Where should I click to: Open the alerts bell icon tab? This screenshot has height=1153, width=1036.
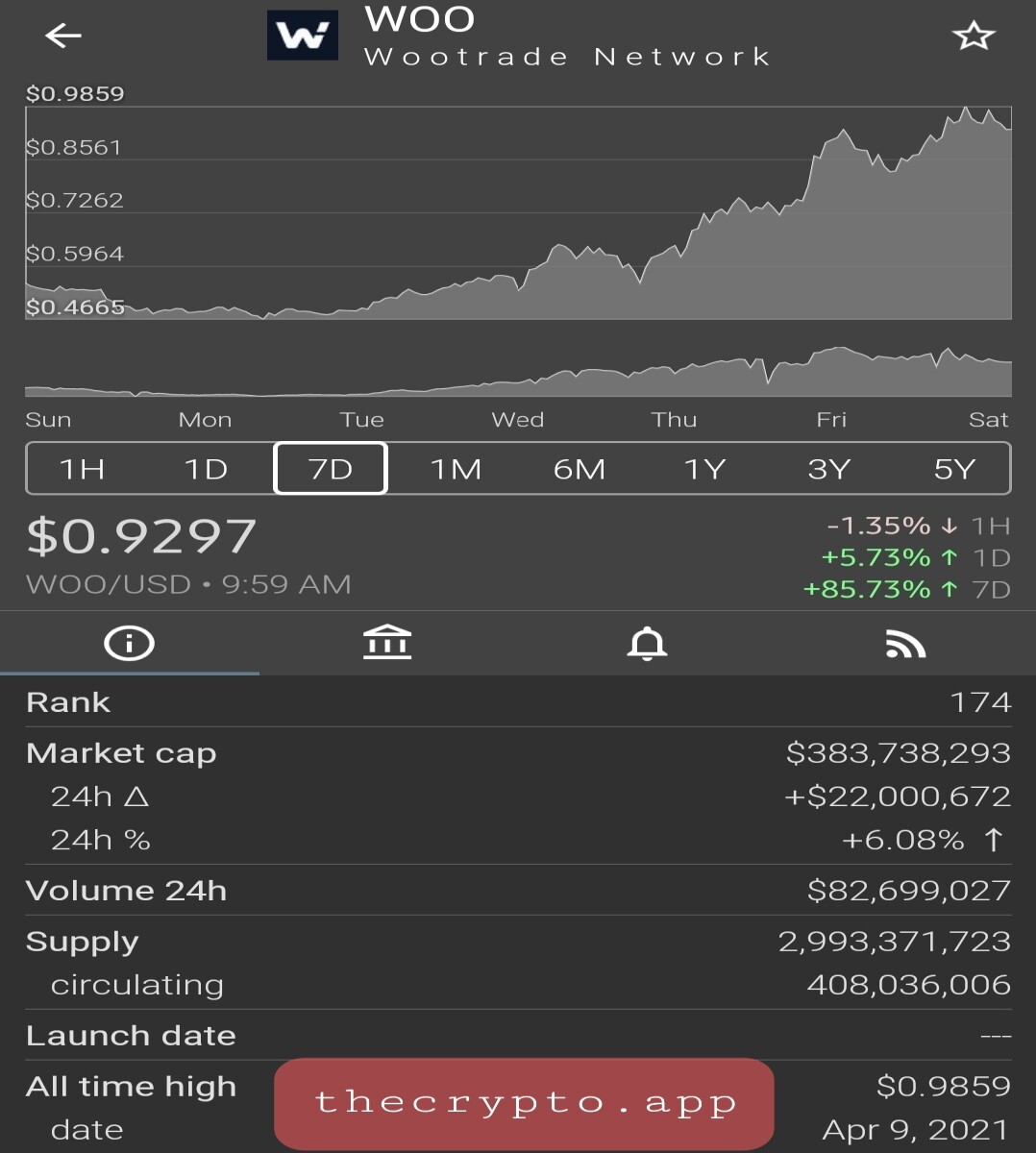click(x=647, y=643)
